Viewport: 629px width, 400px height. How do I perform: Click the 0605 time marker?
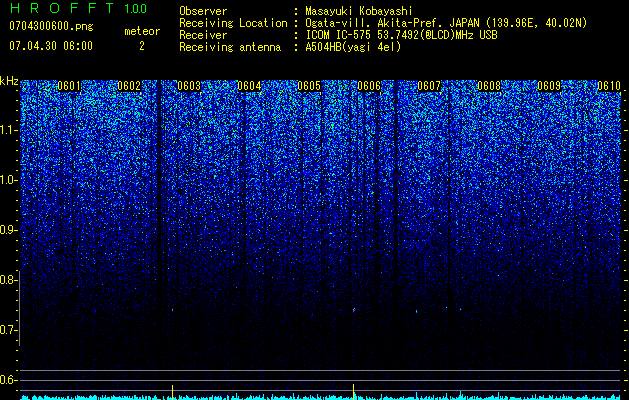point(309,86)
